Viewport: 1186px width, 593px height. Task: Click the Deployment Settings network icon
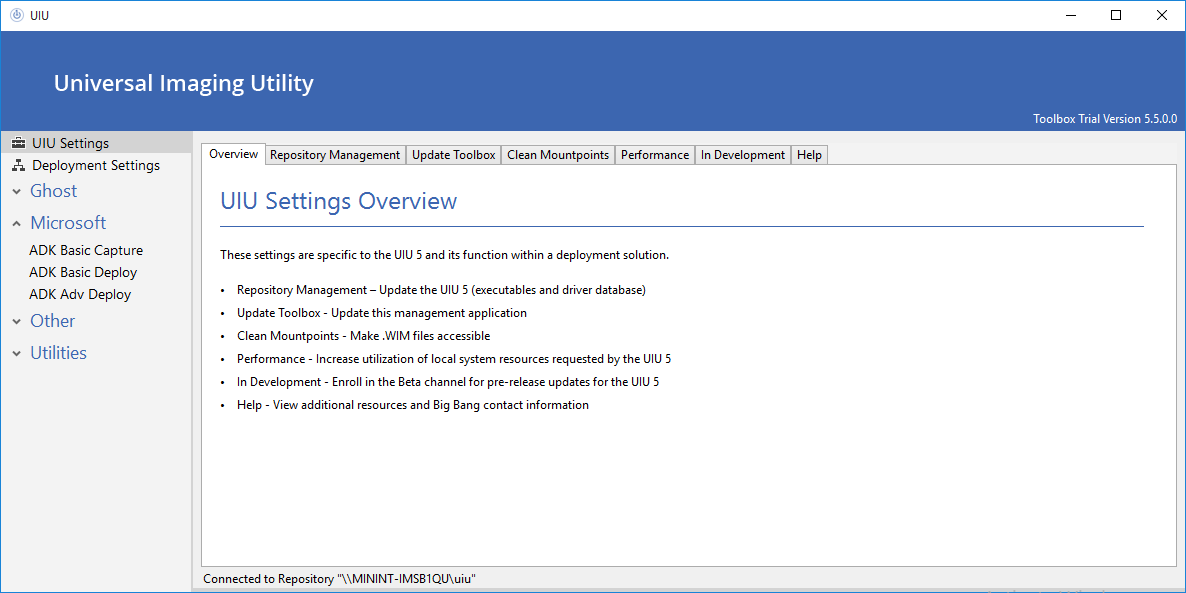tap(18, 165)
